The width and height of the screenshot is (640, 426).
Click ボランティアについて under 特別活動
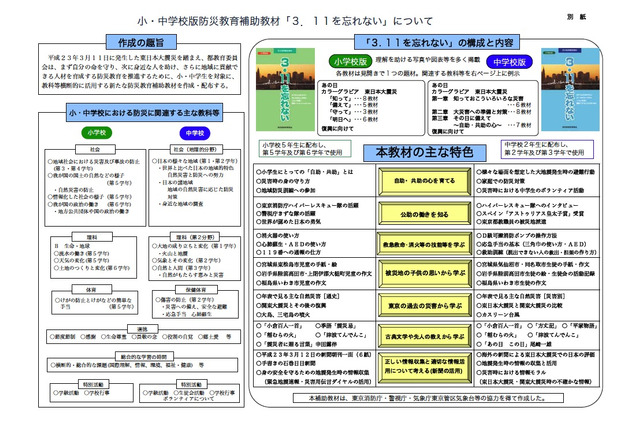[188, 398]
